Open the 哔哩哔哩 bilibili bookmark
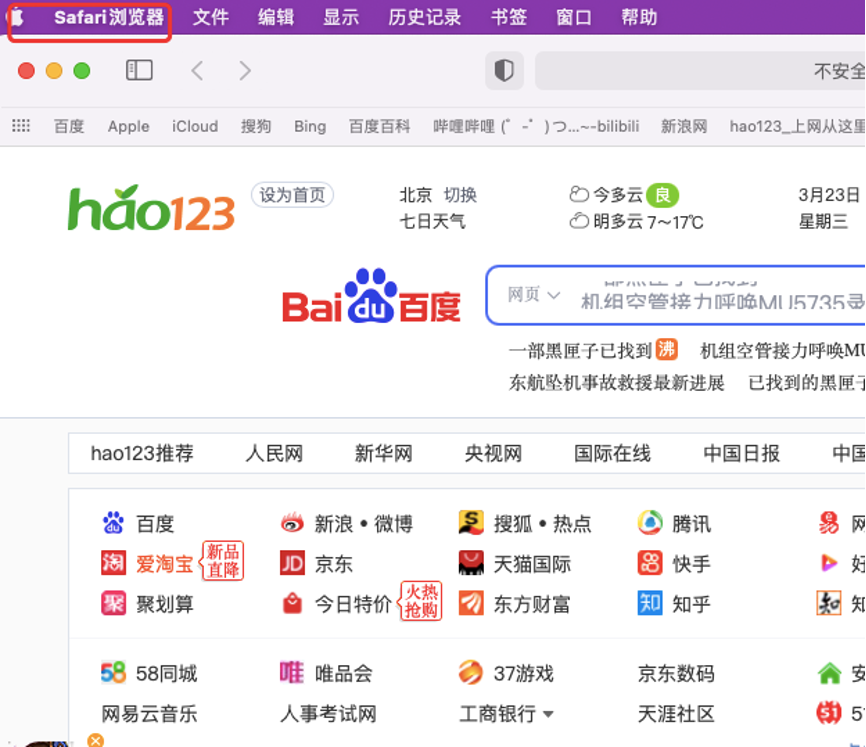Screen dimensions: 866x747 (535, 126)
